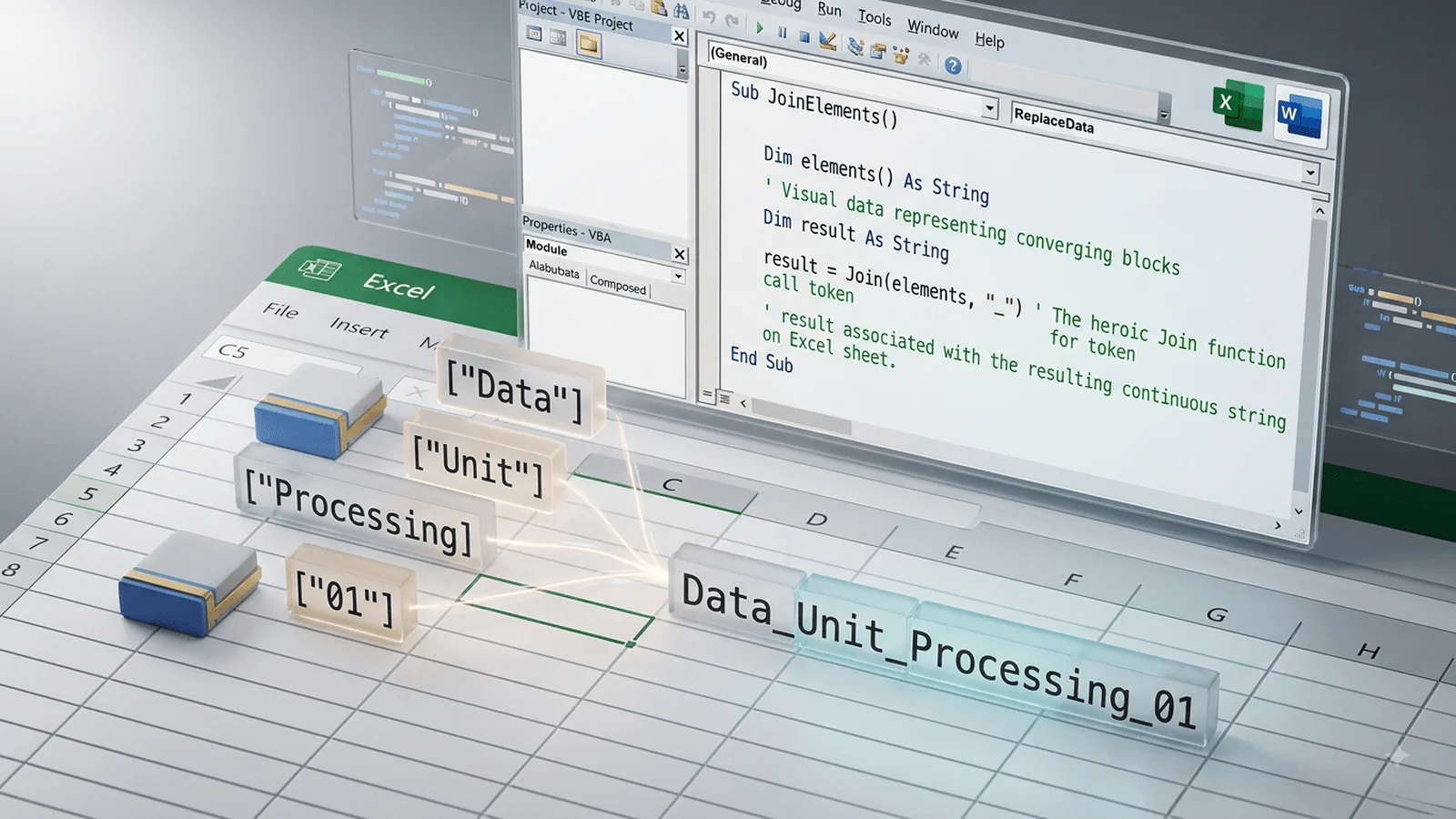
Task: Select row 7 header
Action: point(37,543)
